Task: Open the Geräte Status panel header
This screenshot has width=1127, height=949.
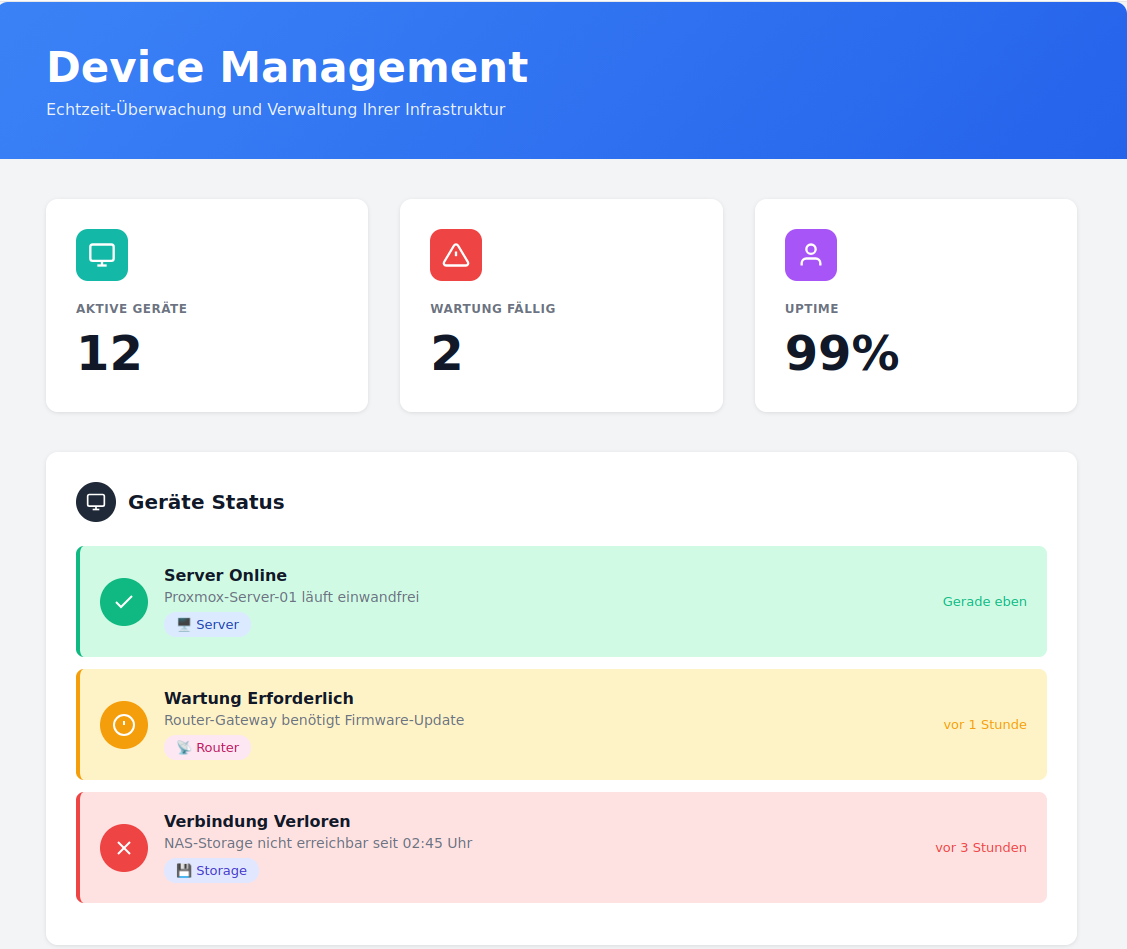Action: click(204, 501)
